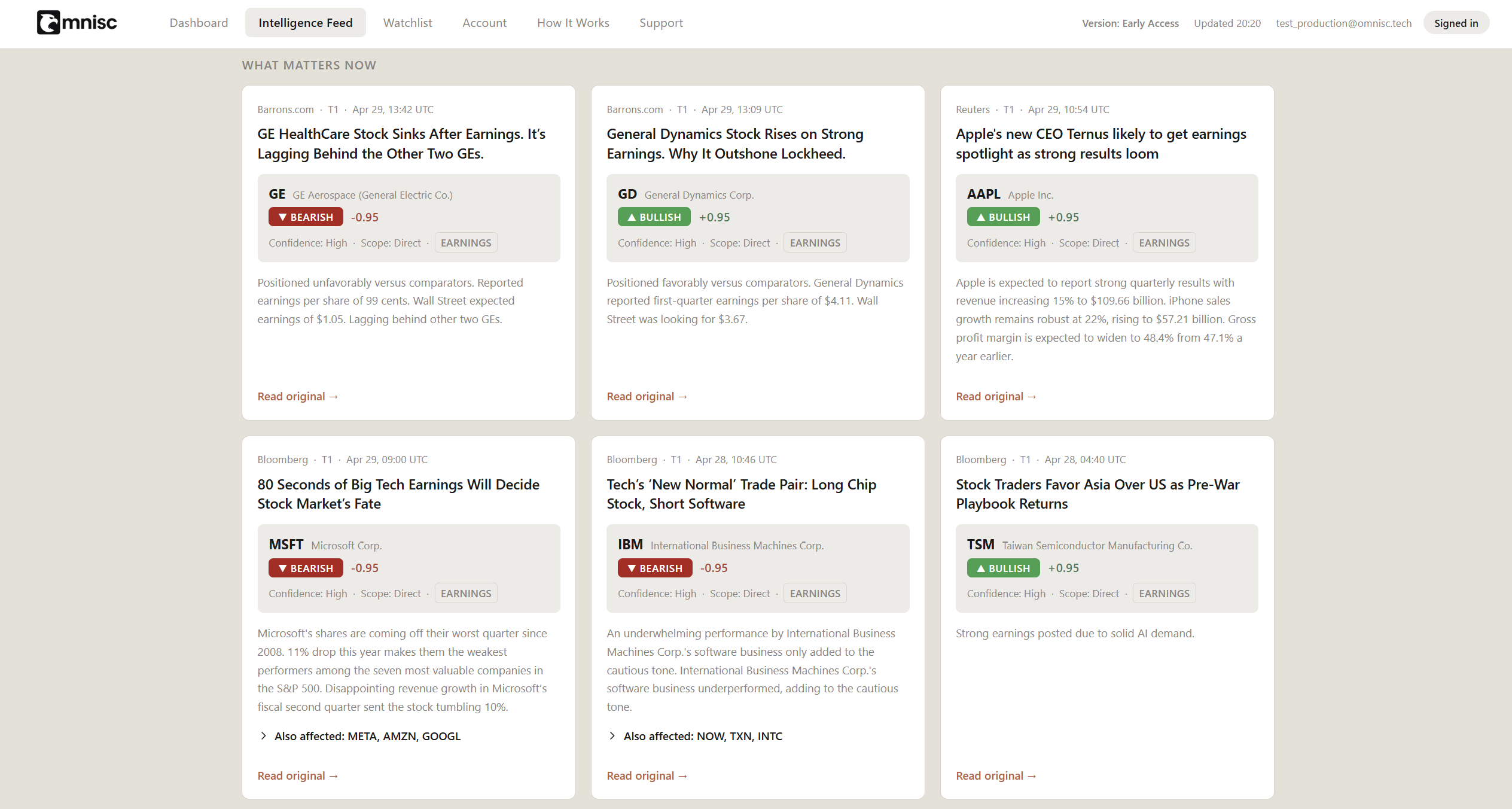
Task: Switch to the Watchlist tab
Action: pyautogui.click(x=407, y=23)
